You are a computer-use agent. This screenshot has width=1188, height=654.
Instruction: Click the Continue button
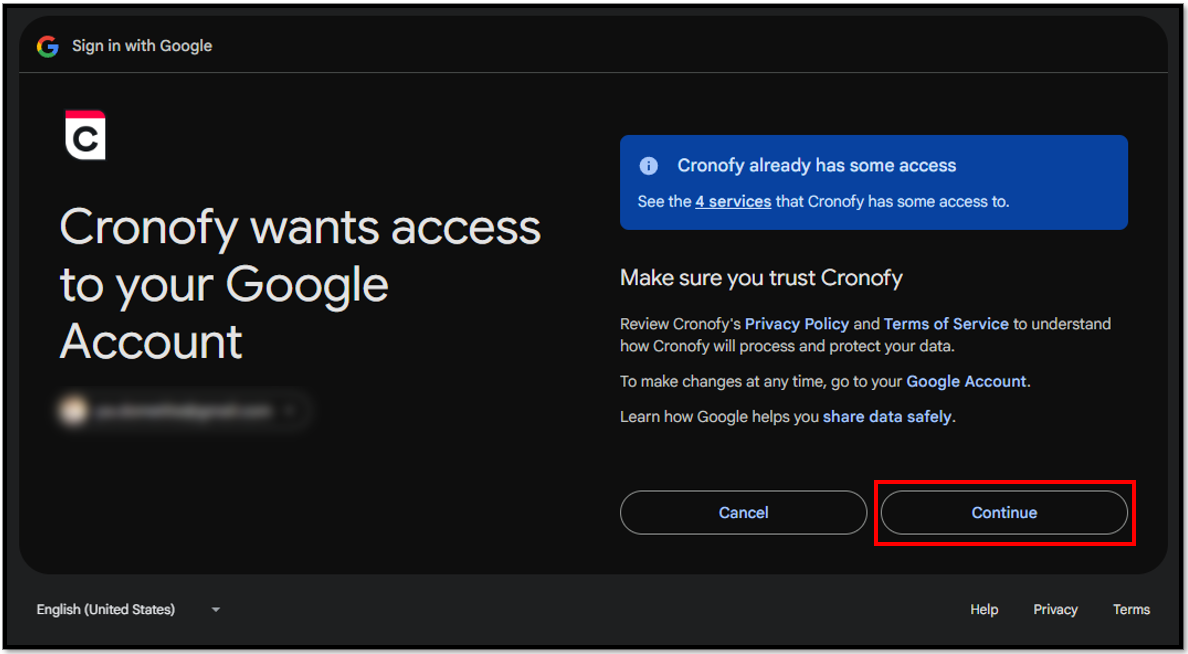[x=1004, y=513]
